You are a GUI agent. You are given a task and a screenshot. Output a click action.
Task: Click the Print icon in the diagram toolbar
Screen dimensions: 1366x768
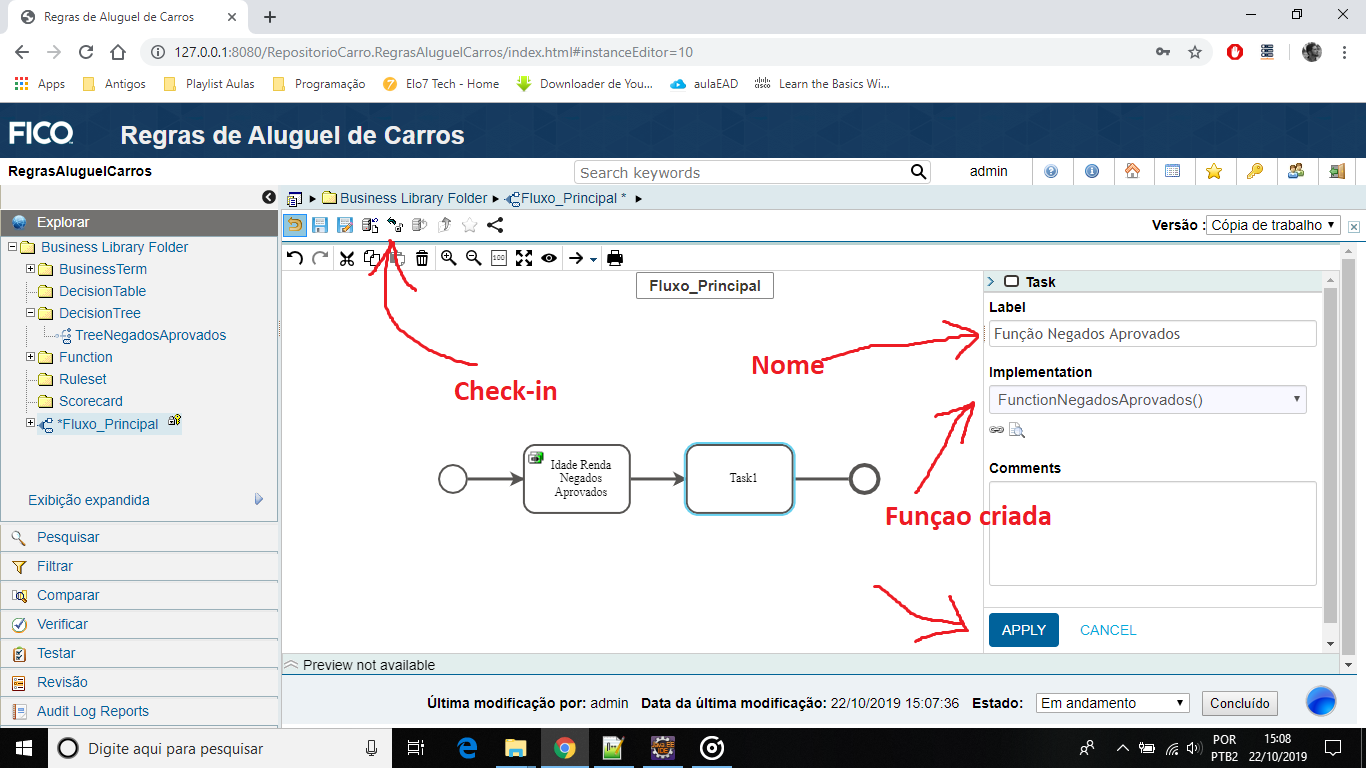coord(614,258)
